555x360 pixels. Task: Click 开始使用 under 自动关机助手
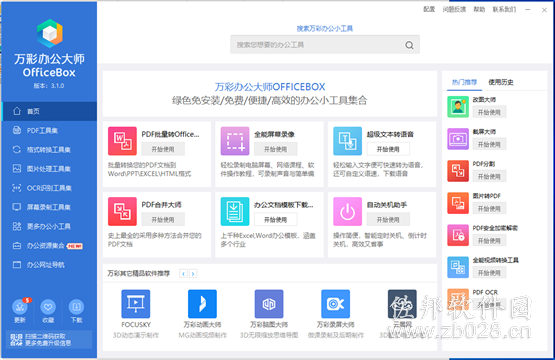(388, 219)
